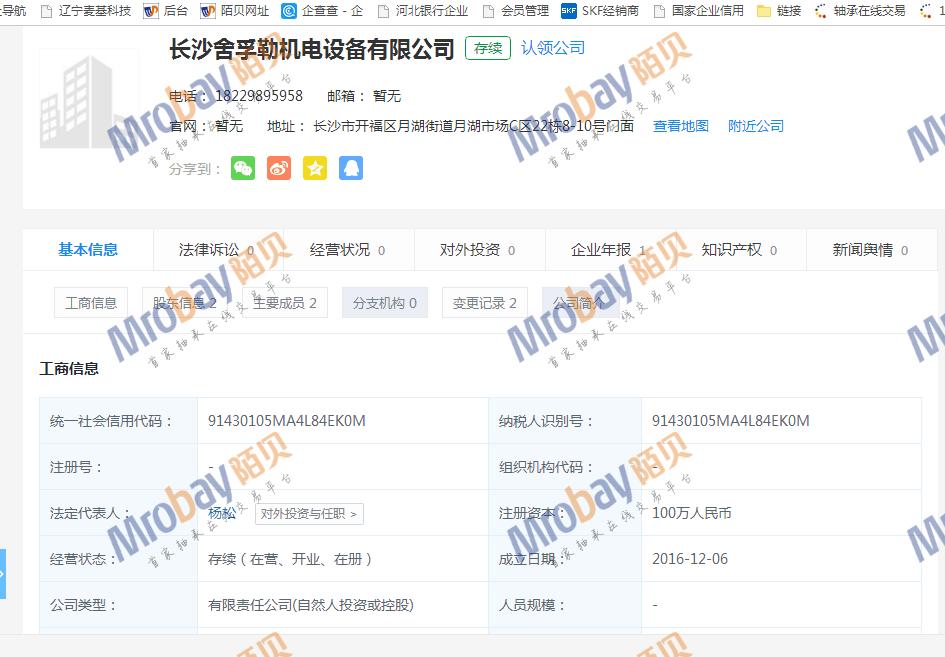Share via the blue QQ penguin icon
Viewport: 945px width, 657px height.
pos(350,168)
